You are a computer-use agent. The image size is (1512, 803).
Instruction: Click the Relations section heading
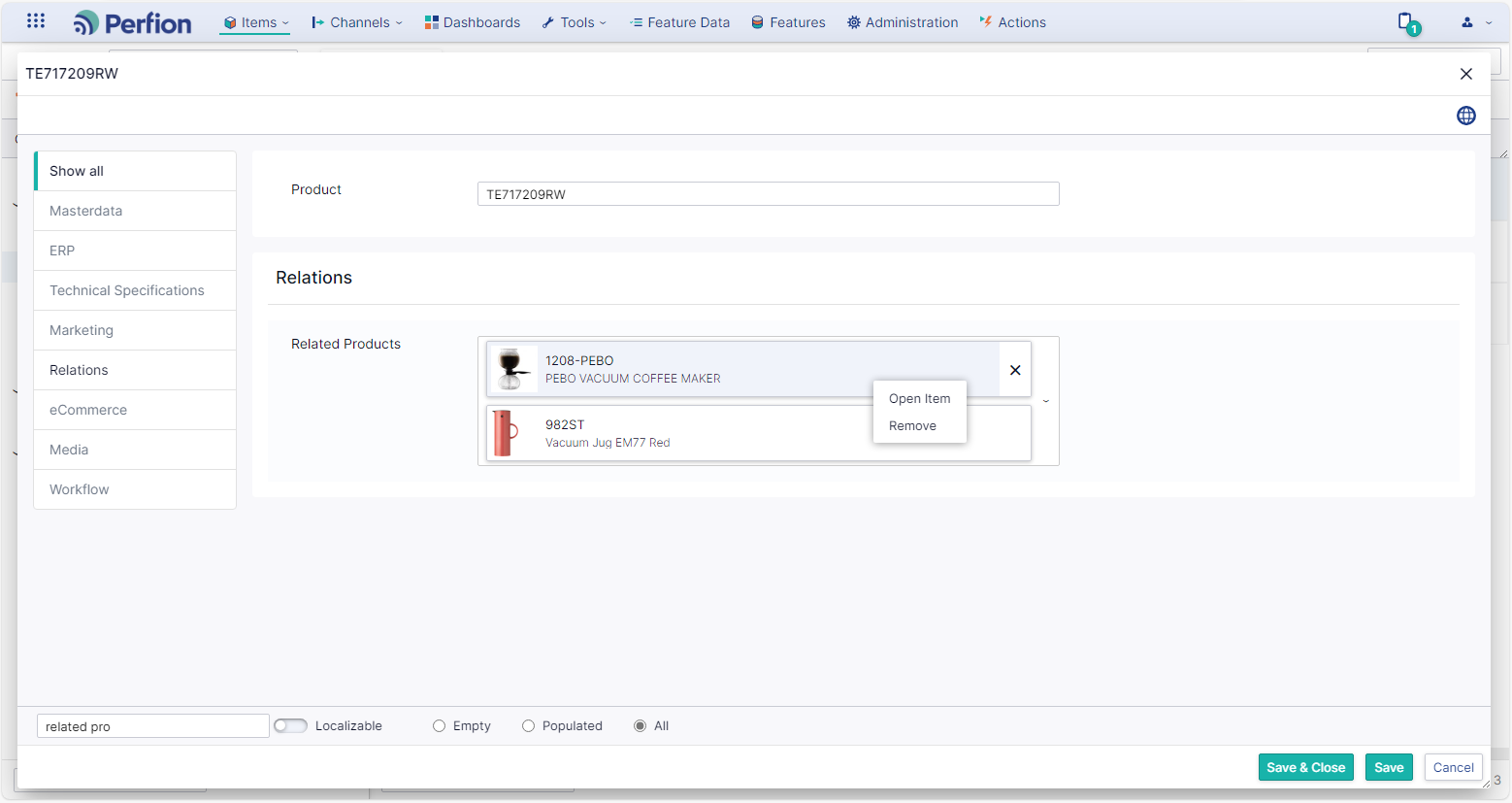(313, 278)
